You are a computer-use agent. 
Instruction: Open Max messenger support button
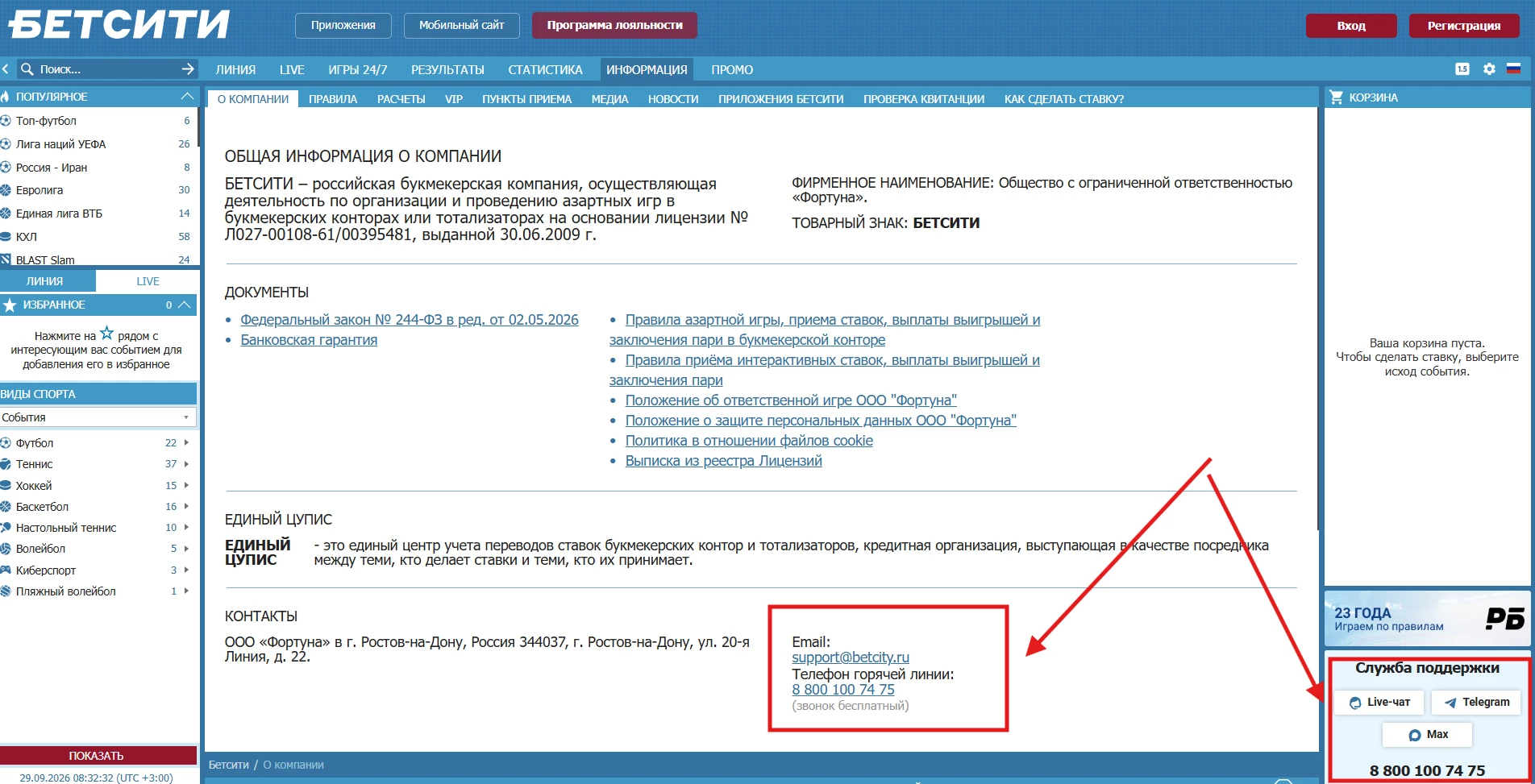(x=1428, y=734)
